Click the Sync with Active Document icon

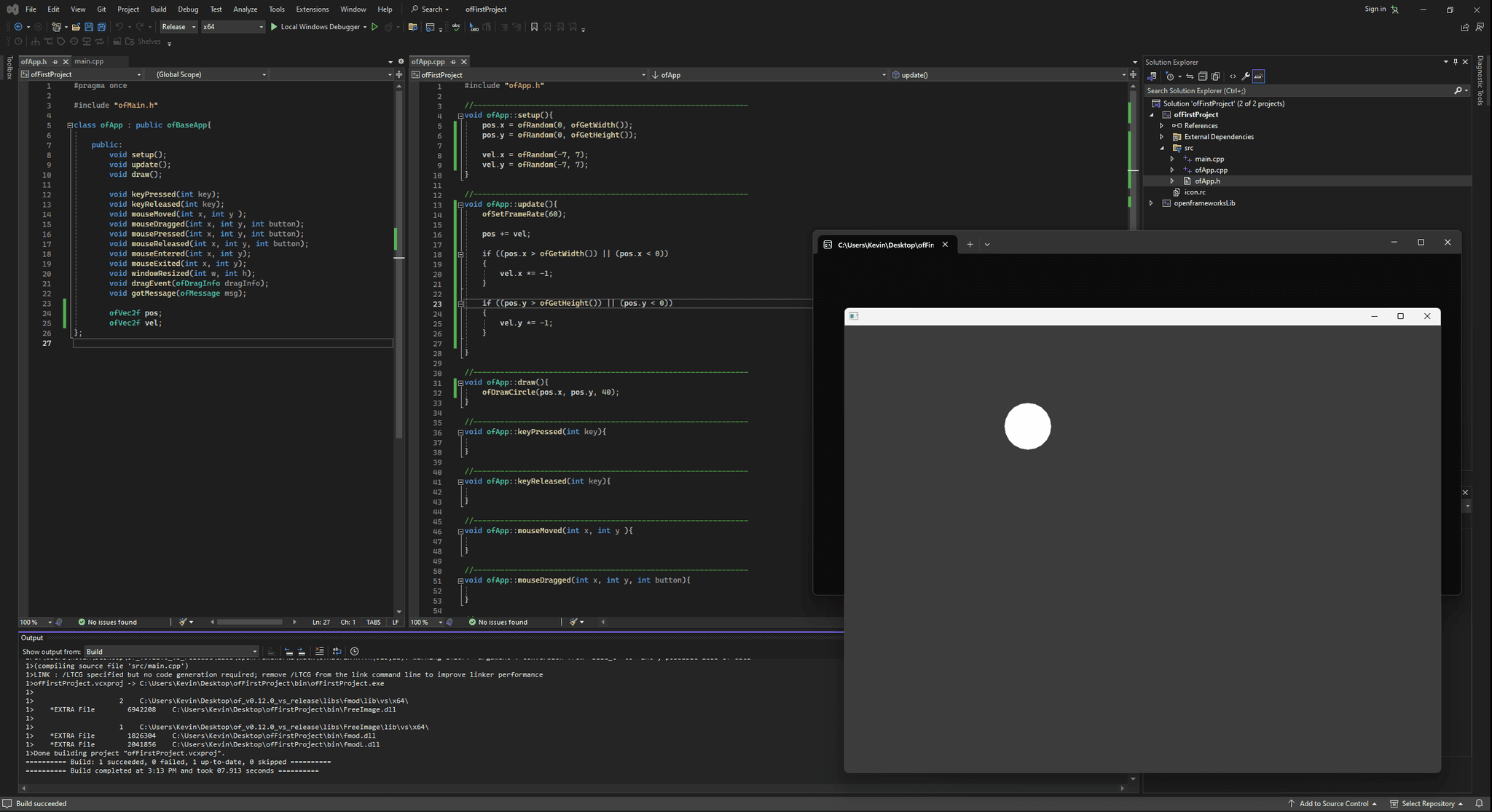click(x=1190, y=76)
